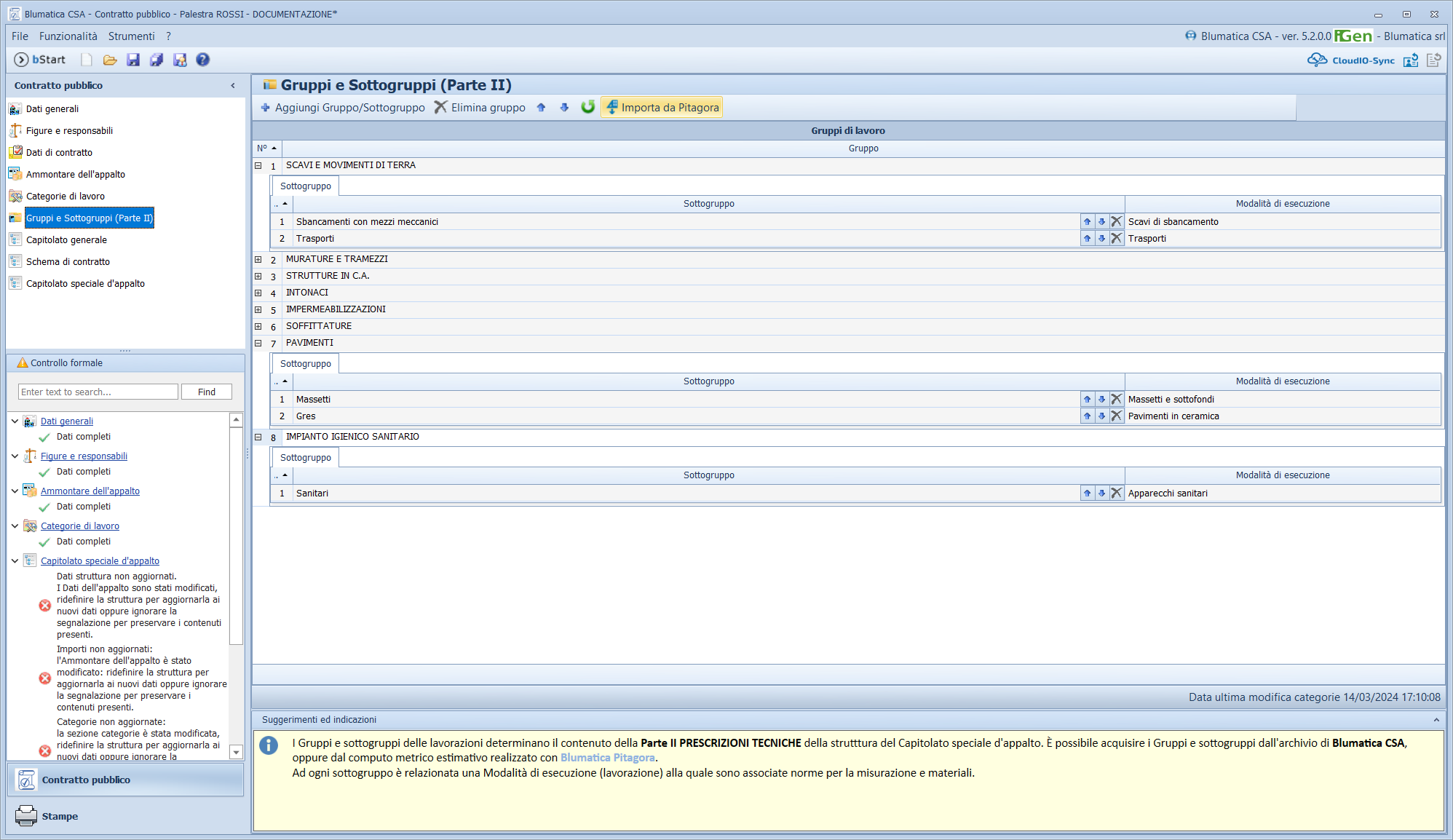The width and height of the screenshot is (1453, 840).
Task: Click the Save as toolbar icon
Action: pyautogui.click(x=180, y=60)
